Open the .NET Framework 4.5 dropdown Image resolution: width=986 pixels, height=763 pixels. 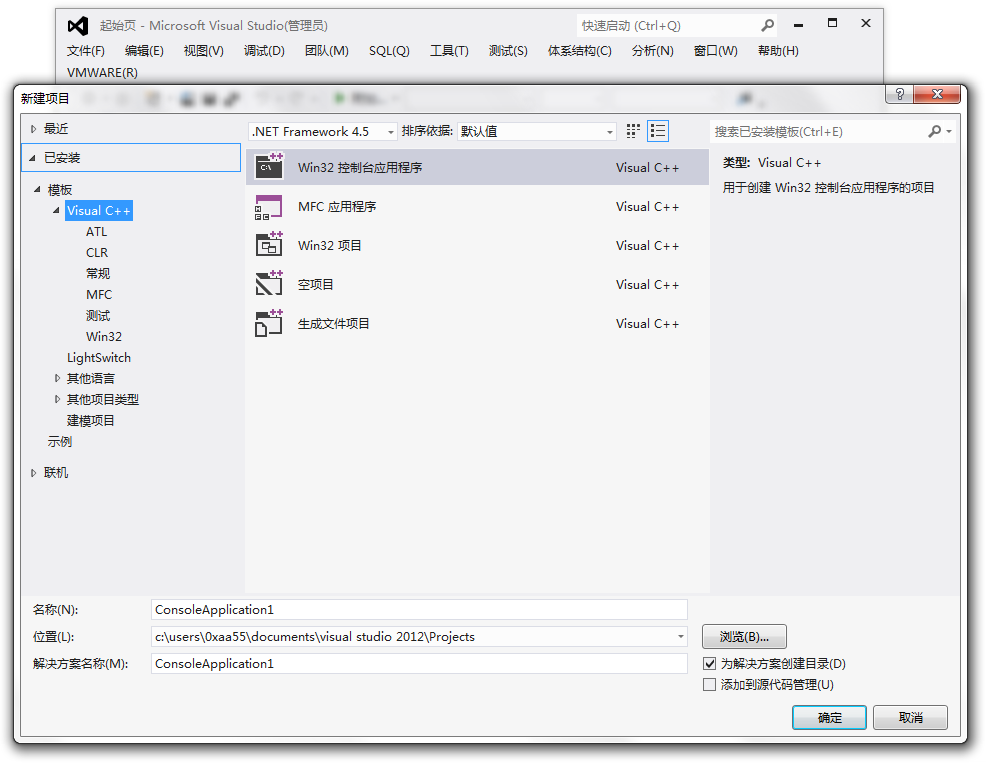pyautogui.click(x=323, y=131)
